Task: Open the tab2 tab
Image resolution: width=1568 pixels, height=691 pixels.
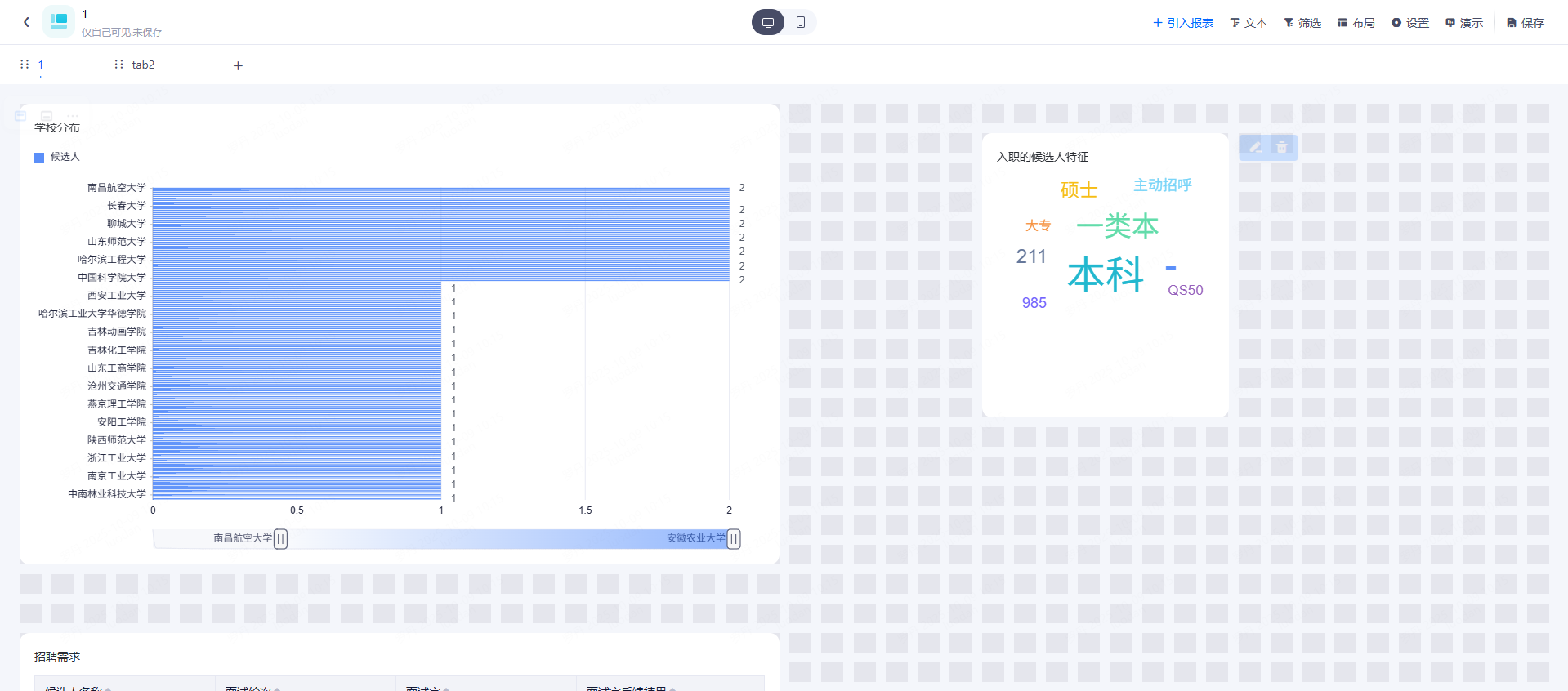Action: pos(143,65)
